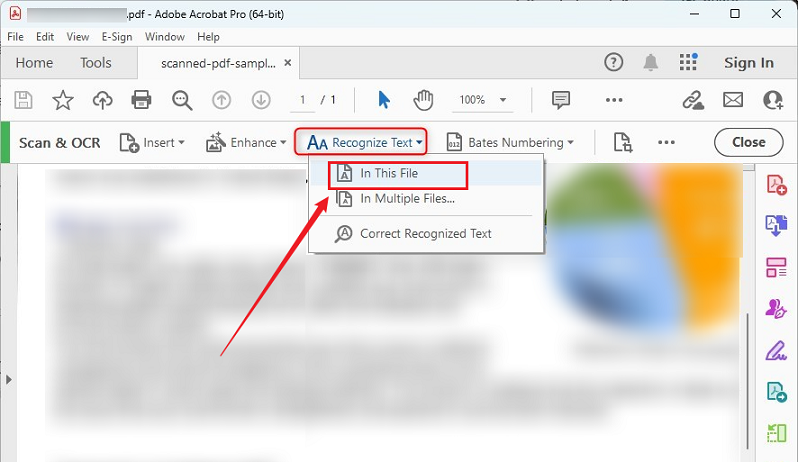The width and height of the screenshot is (798, 462).
Task: Close the Scan & OCR toolbar
Action: click(x=749, y=142)
